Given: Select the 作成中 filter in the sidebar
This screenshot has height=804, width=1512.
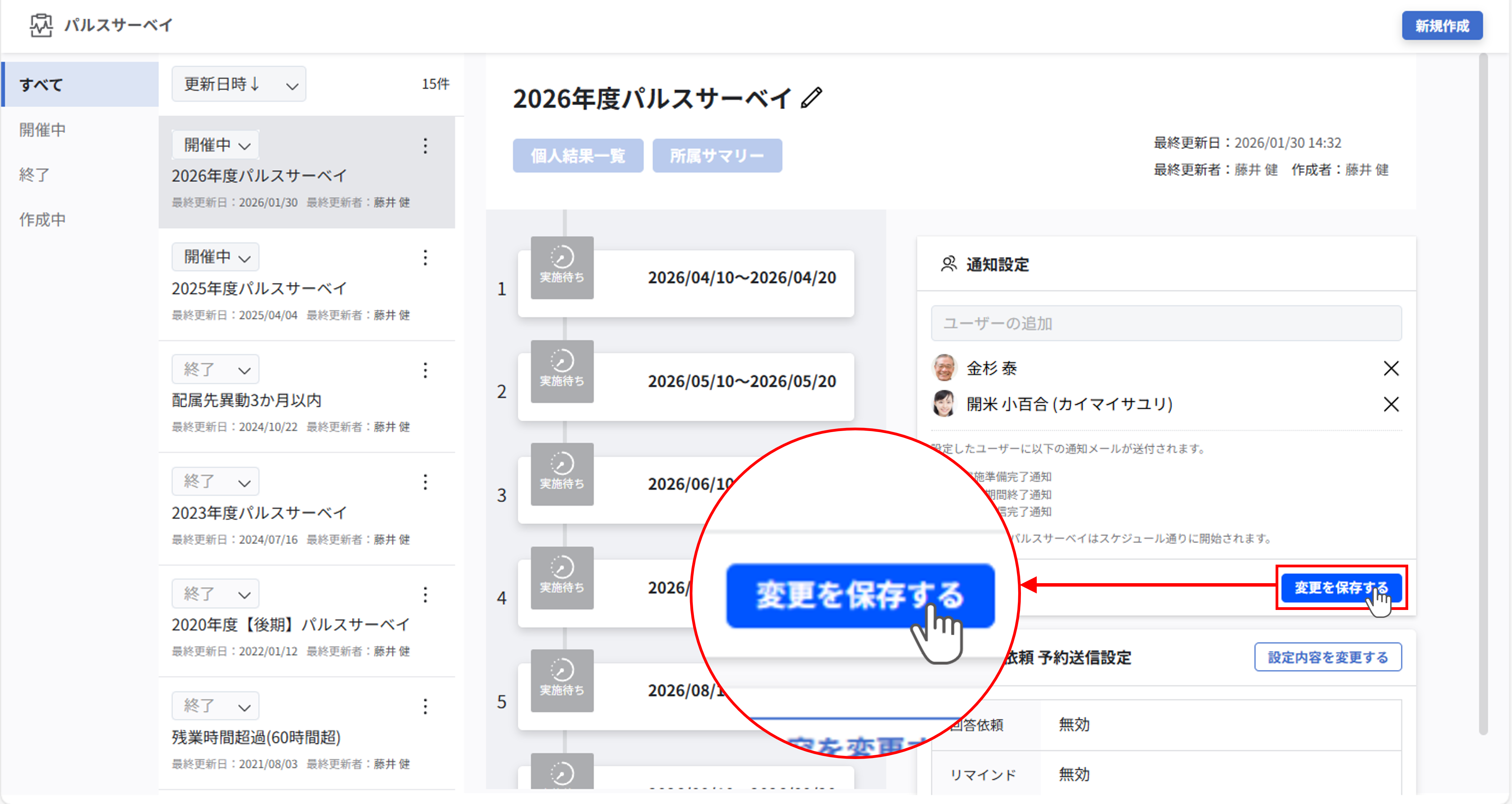Looking at the screenshot, I should tap(42, 219).
